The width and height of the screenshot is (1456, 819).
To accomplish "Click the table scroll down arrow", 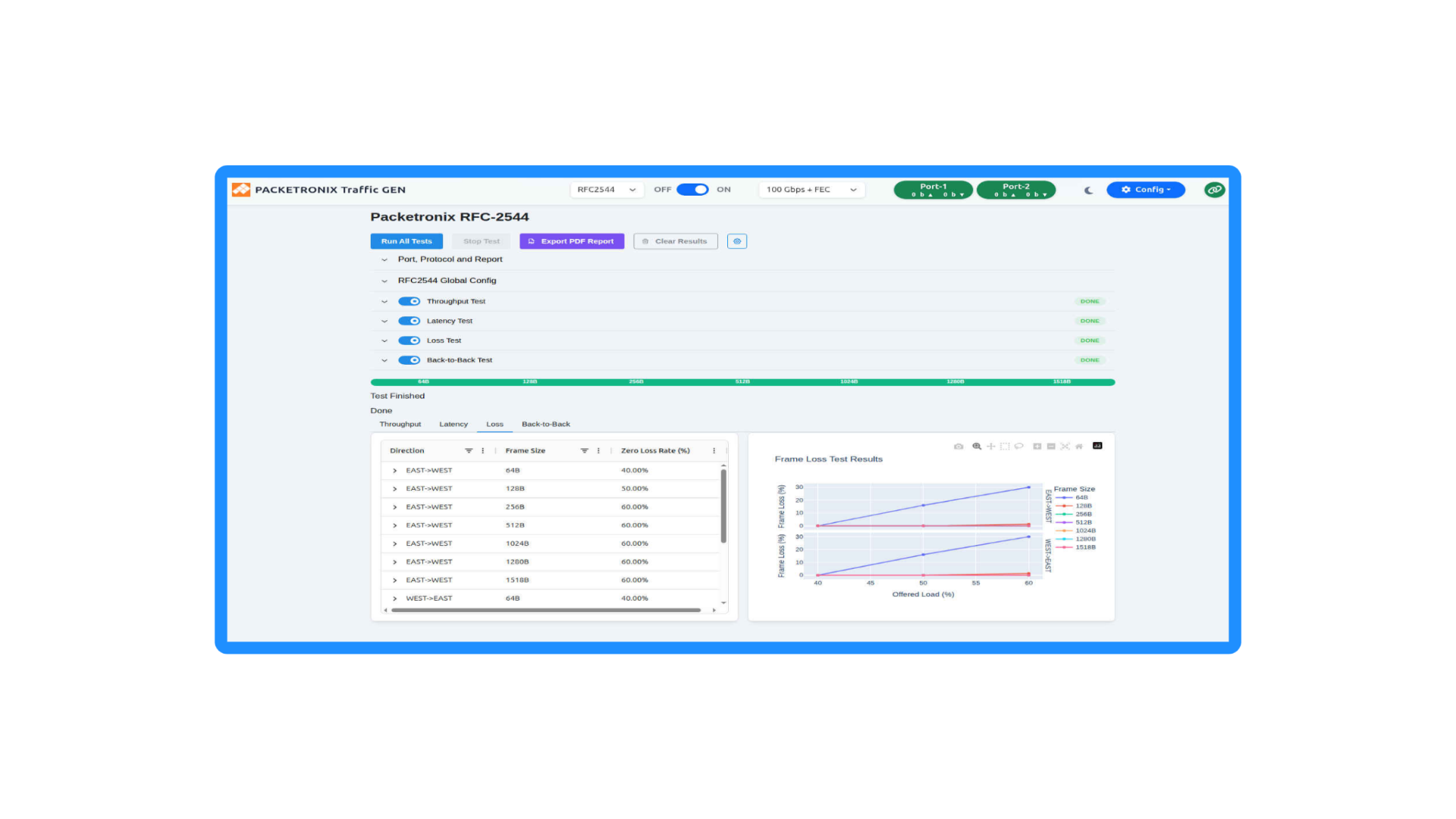I will [723, 603].
